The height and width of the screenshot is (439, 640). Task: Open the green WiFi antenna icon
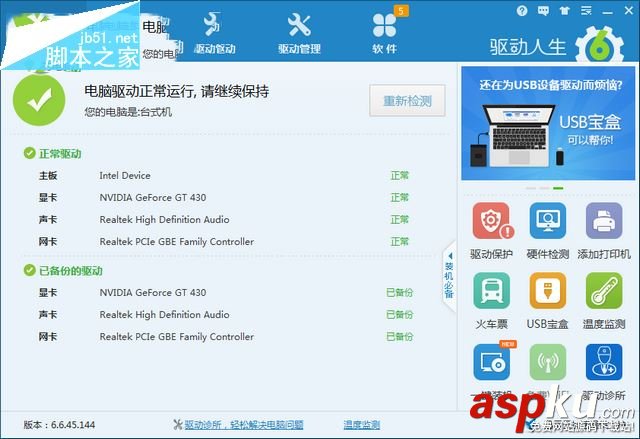tap(548, 362)
